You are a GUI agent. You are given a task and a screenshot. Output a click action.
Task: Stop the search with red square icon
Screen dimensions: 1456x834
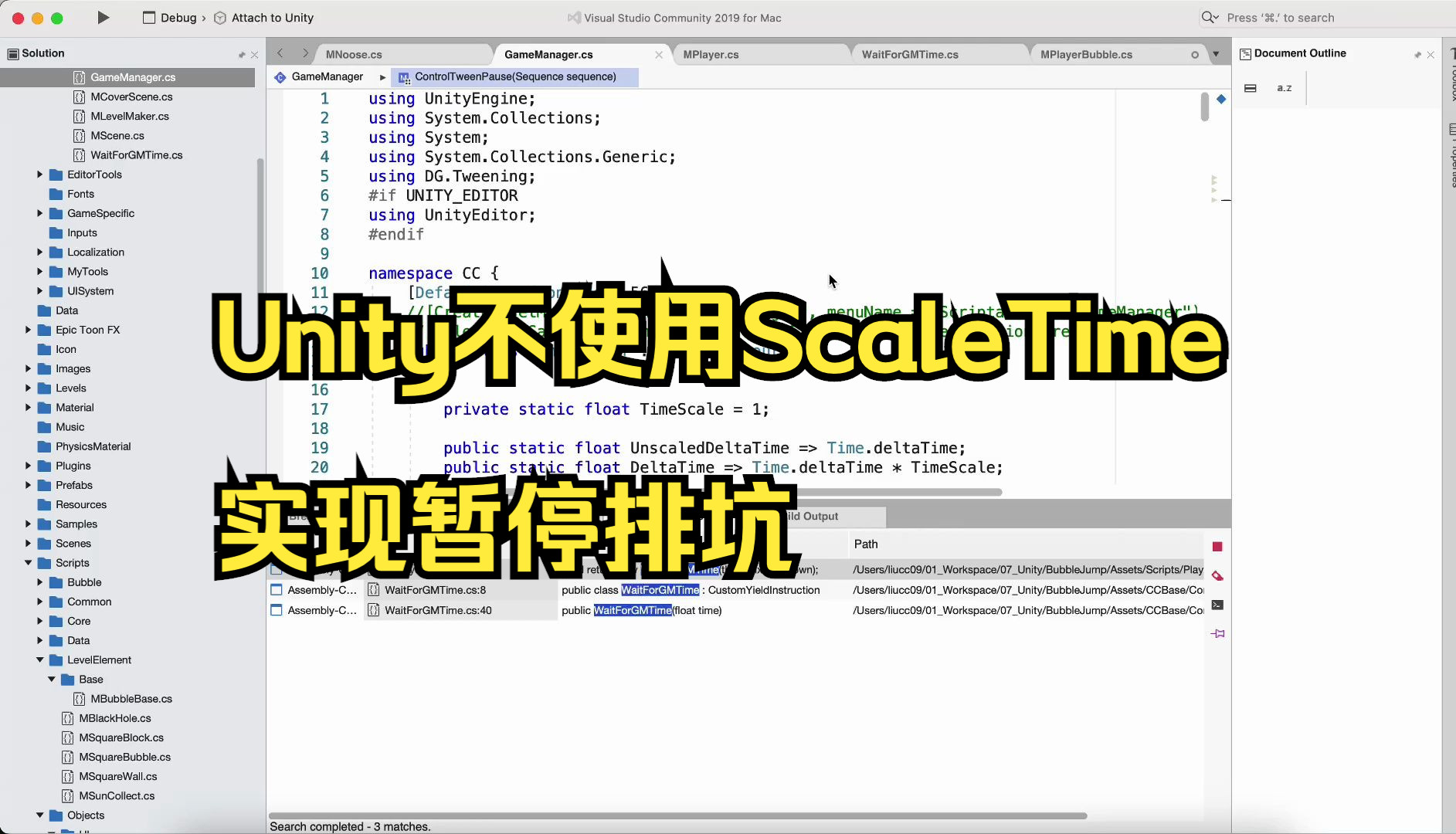click(x=1217, y=547)
